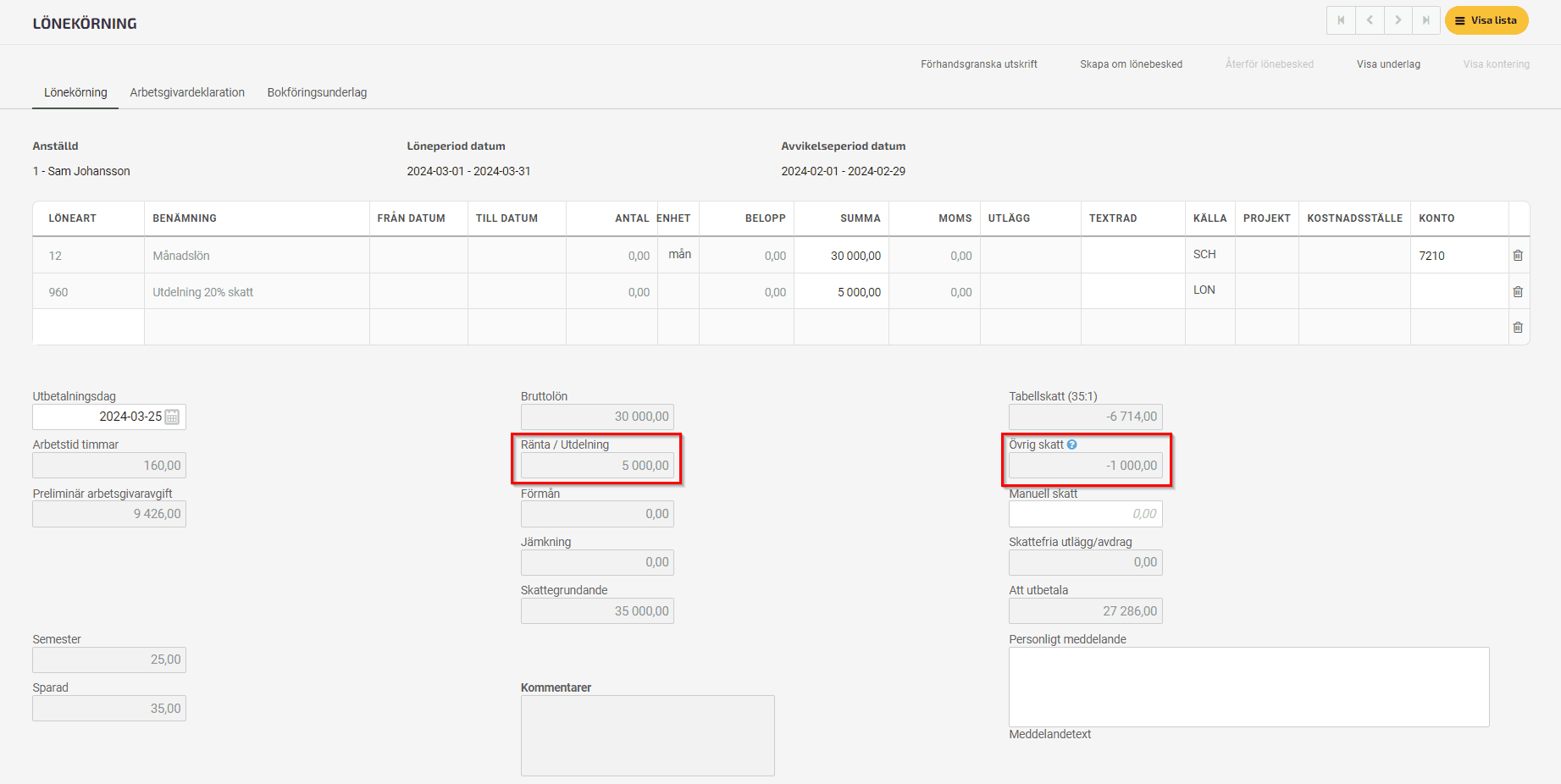The image size is (1561, 784).
Task: Click the Preliminär arbetsgivaravgift field
Action: (109, 514)
